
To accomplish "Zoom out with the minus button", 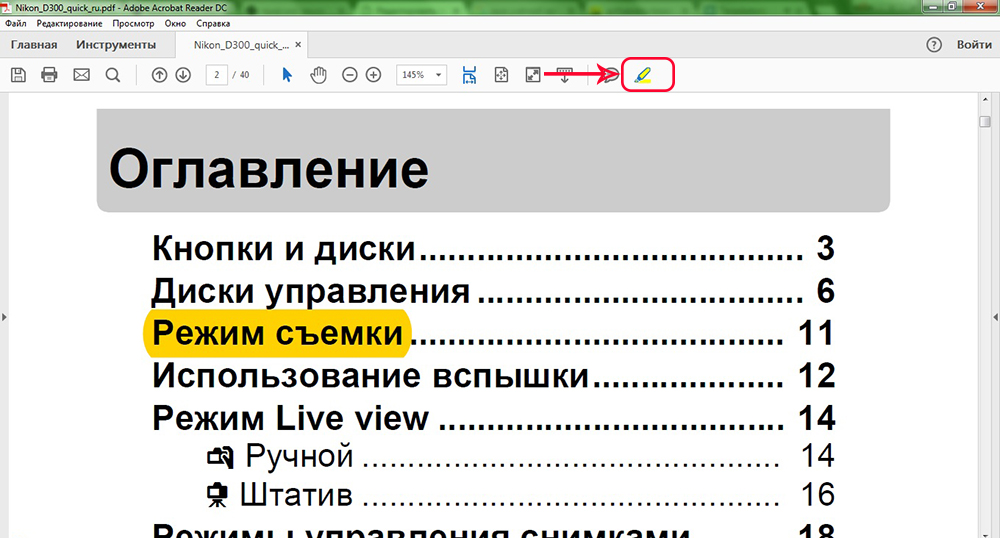I will (349, 75).
